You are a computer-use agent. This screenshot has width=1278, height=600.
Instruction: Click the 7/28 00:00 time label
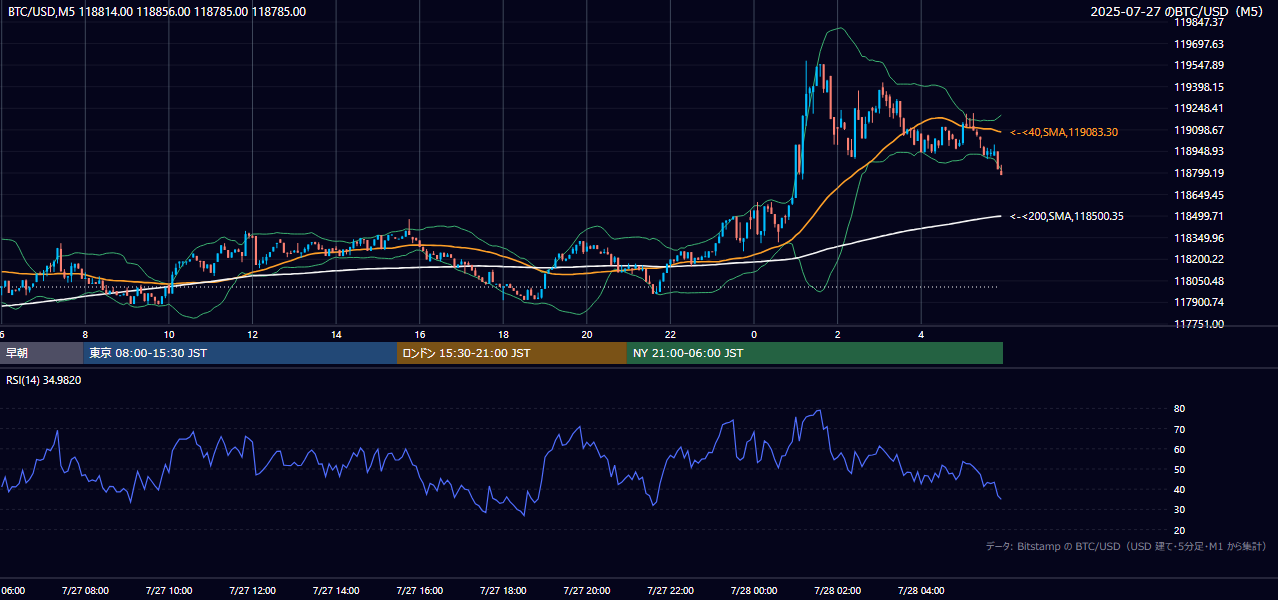tap(754, 591)
